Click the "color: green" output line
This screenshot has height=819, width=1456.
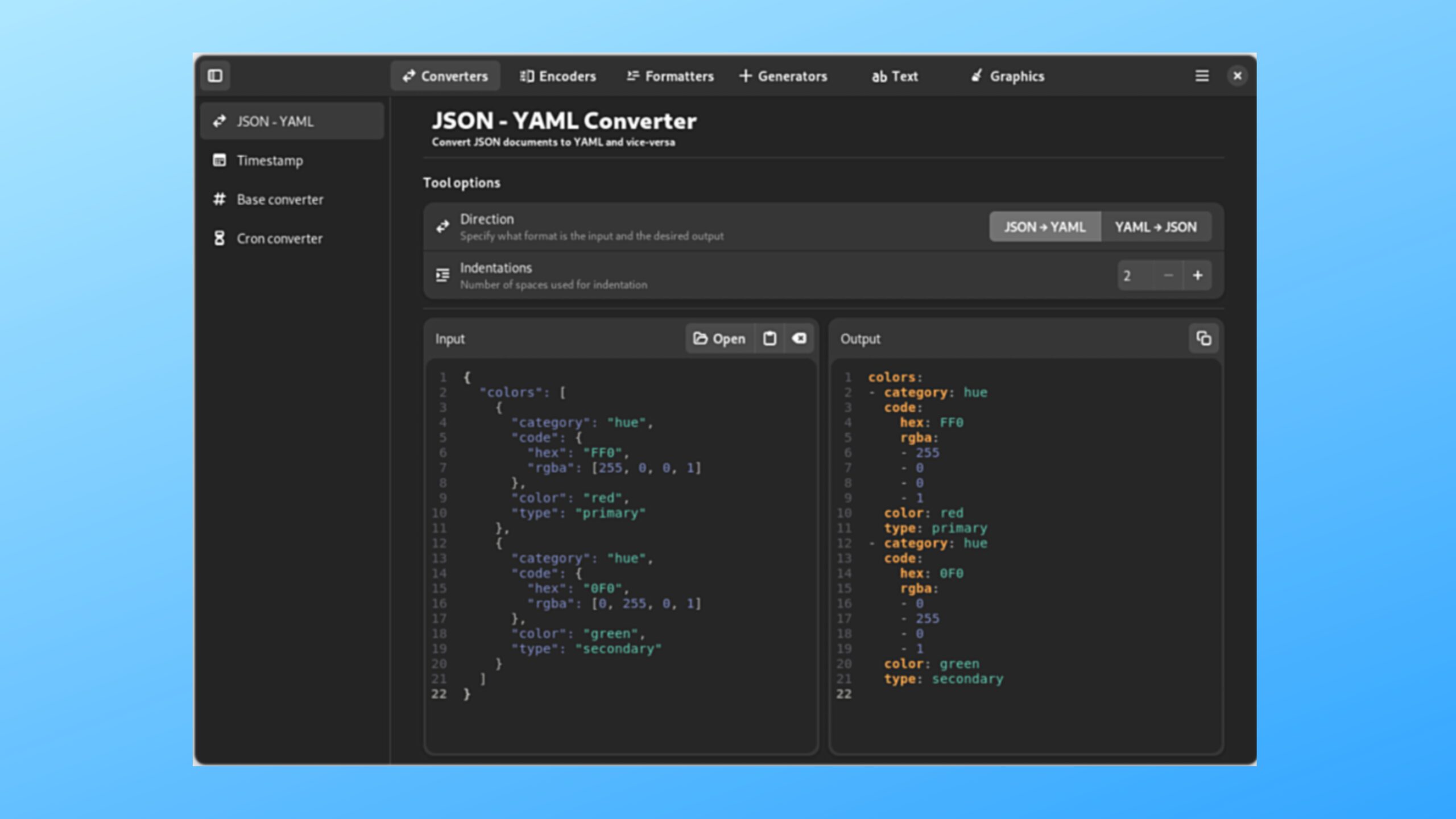coord(932,664)
